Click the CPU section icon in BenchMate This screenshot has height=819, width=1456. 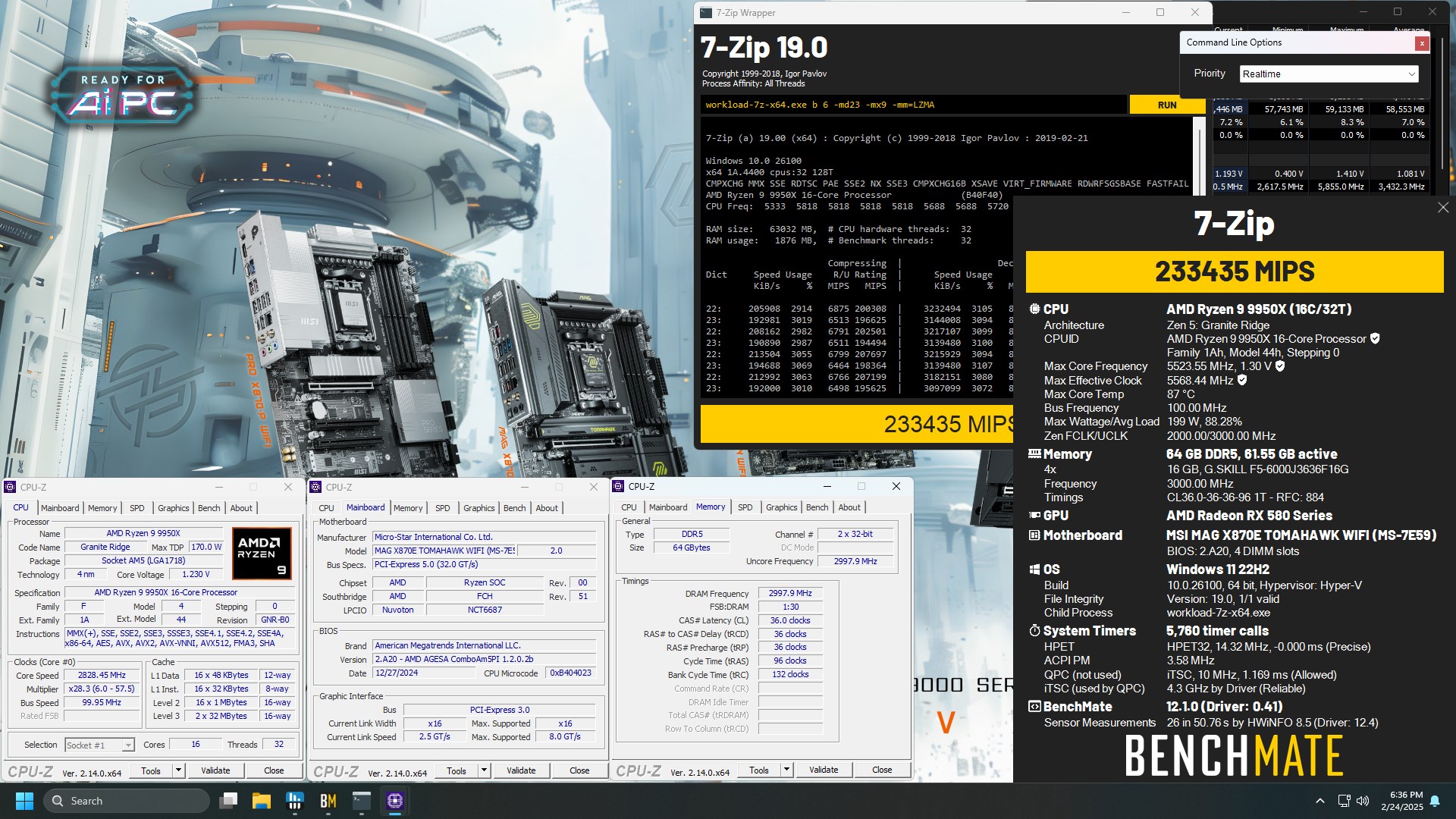tap(1034, 309)
